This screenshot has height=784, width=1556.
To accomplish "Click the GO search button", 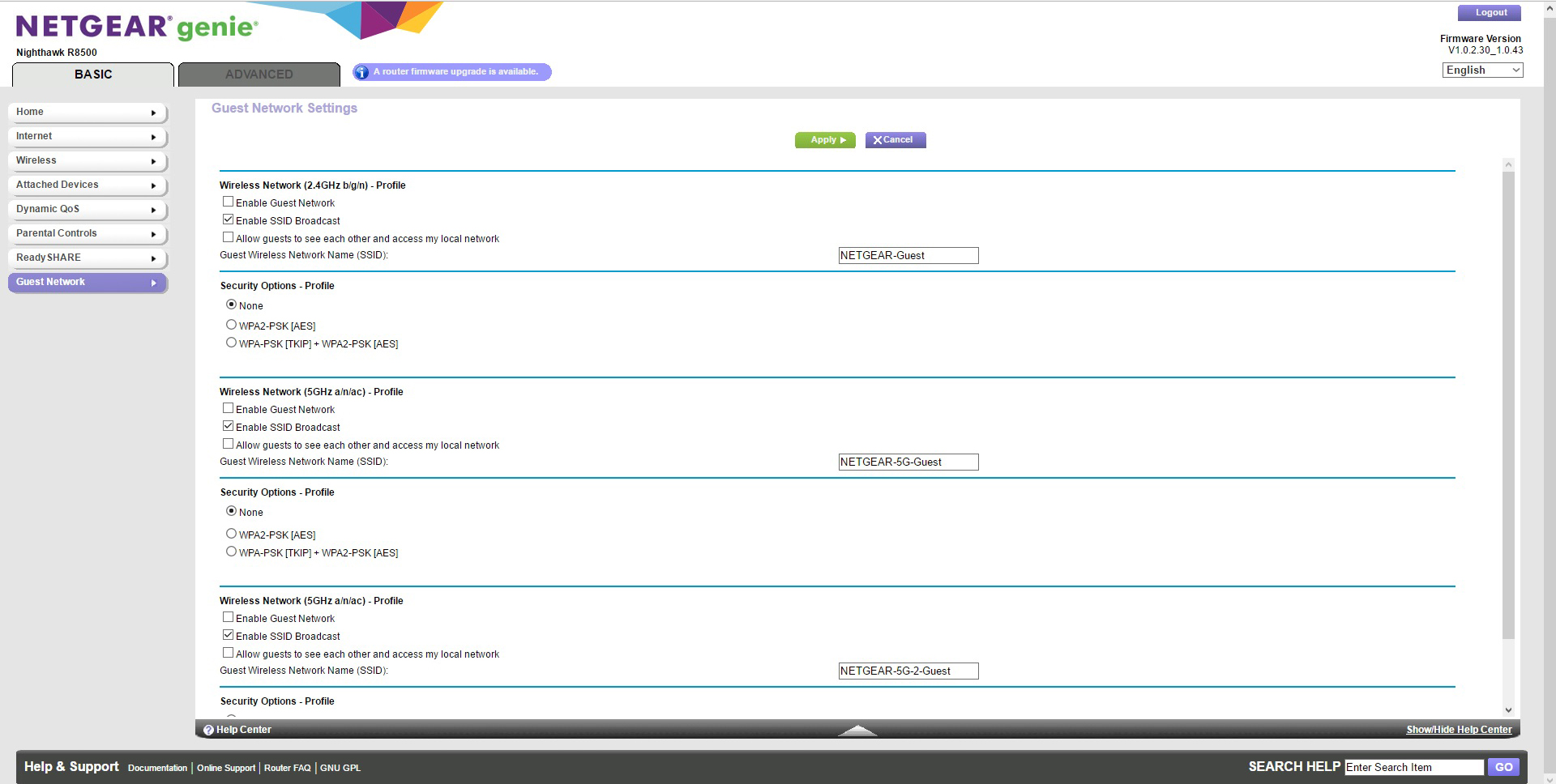I will 1504,767.
